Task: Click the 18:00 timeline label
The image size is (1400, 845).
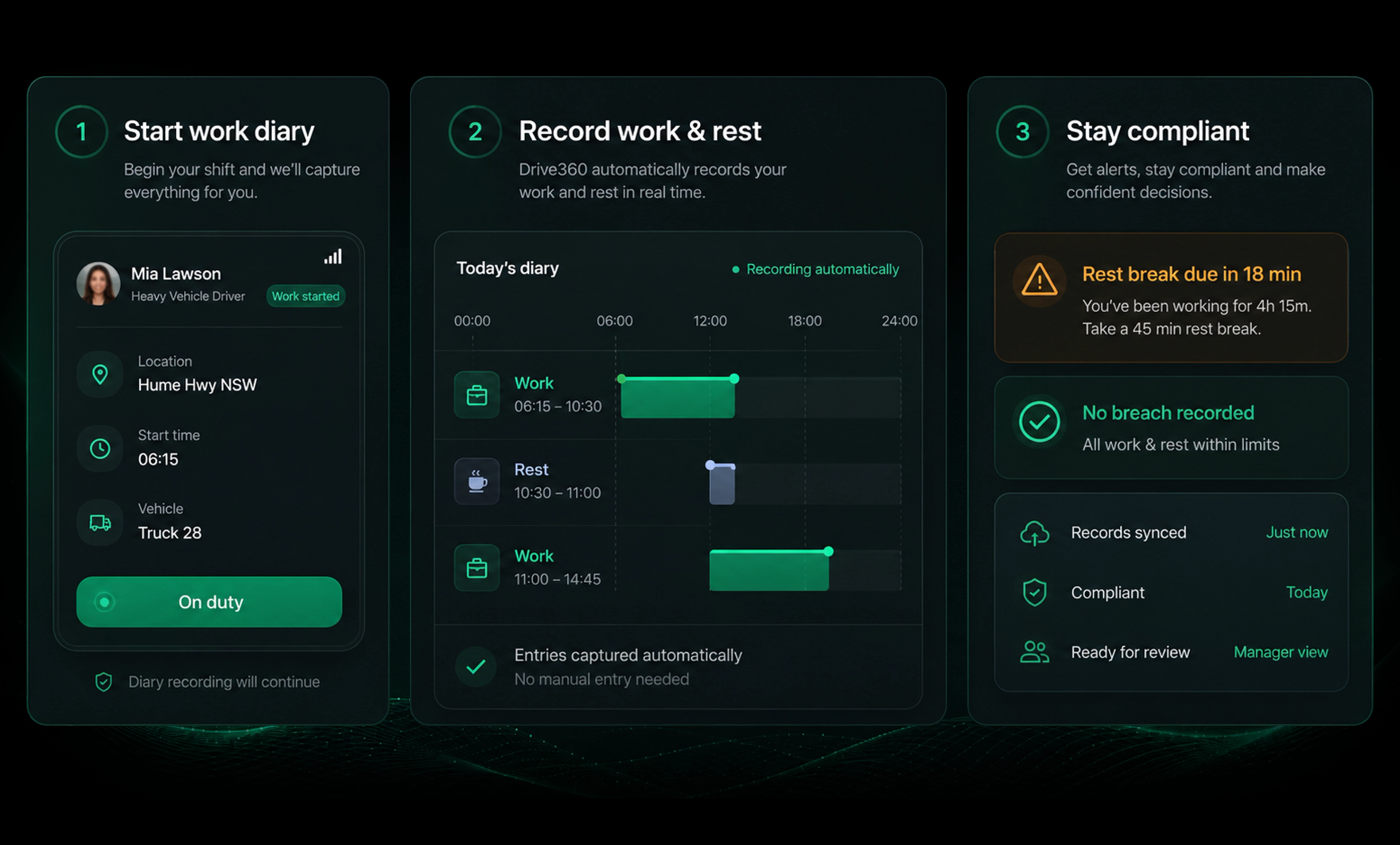Action: [x=805, y=321]
